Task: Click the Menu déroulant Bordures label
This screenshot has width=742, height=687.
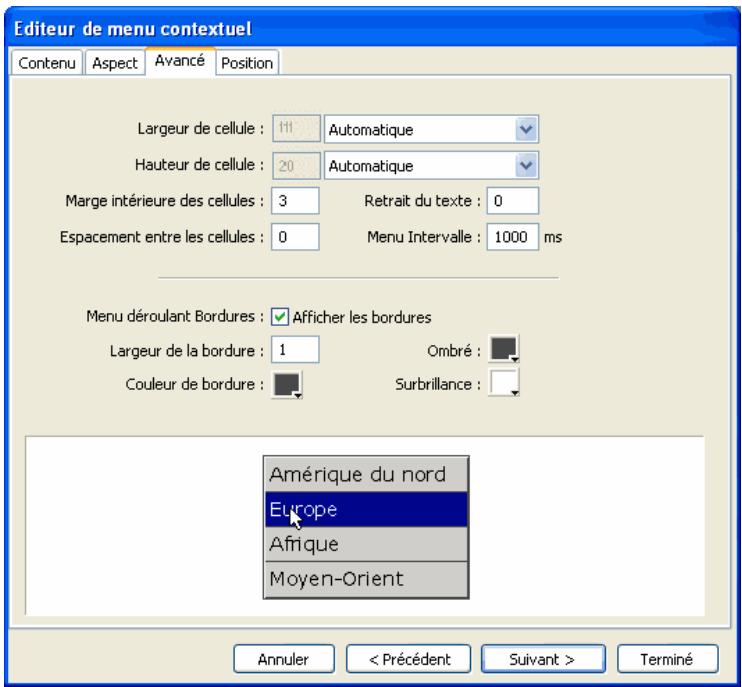Action: tap(175, 316)
